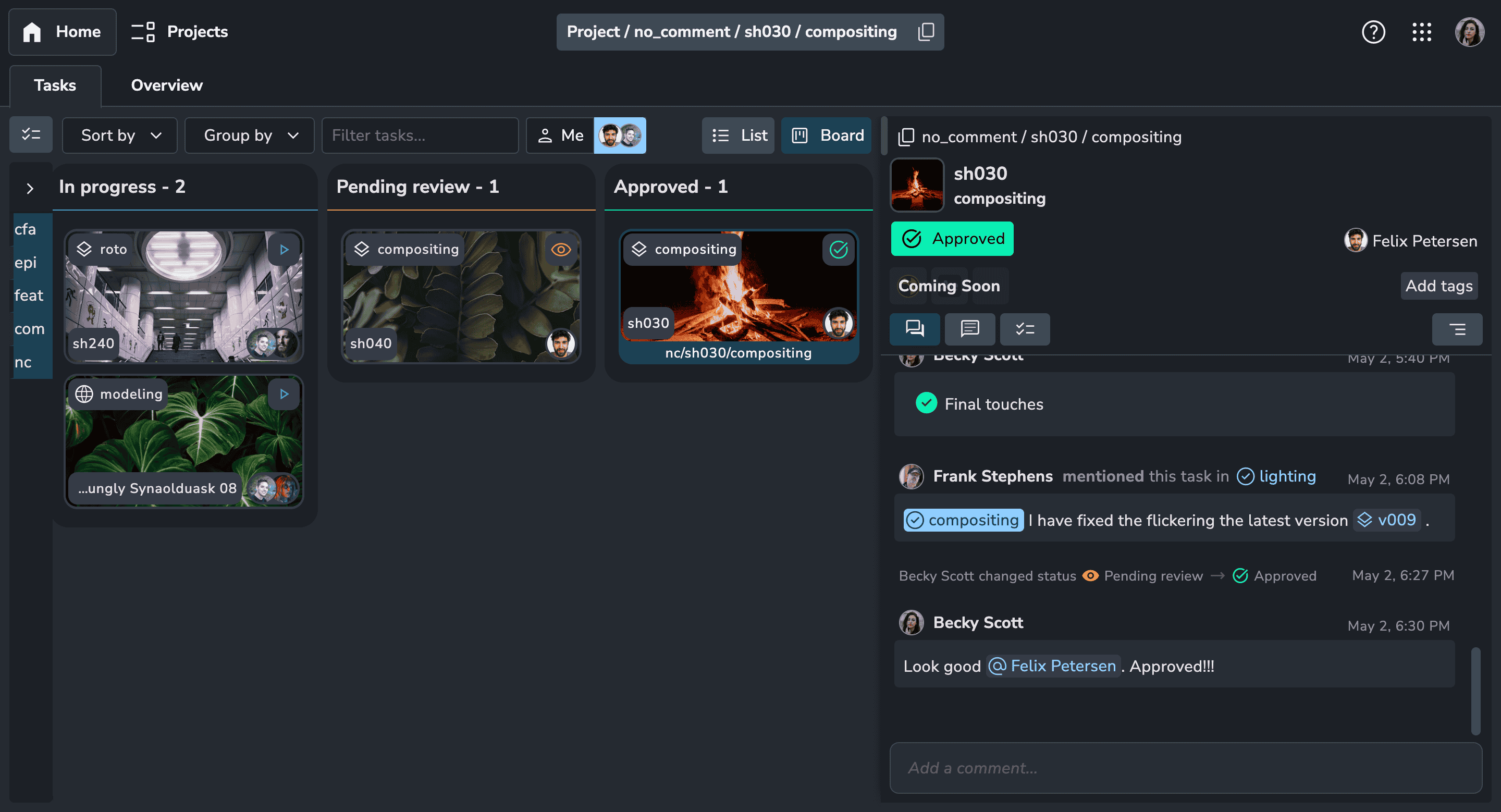Click the text notes panel icon
The image size is (1501, 812).
pyautogui.click(x=969, y=328)
